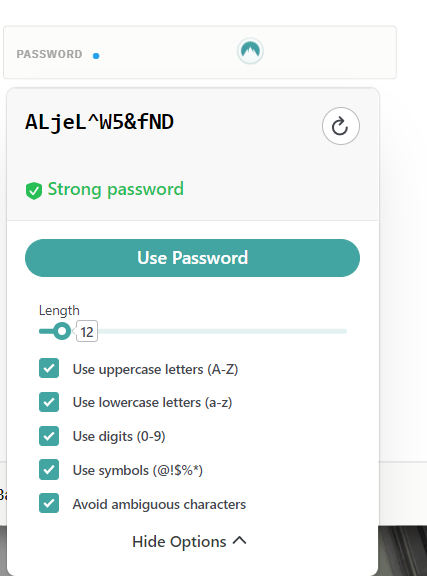Uncheck Use uppercase letters (A-Z)
Image resolution: width=427 pixels, height=576 pixels.
[x=49, y=368]
